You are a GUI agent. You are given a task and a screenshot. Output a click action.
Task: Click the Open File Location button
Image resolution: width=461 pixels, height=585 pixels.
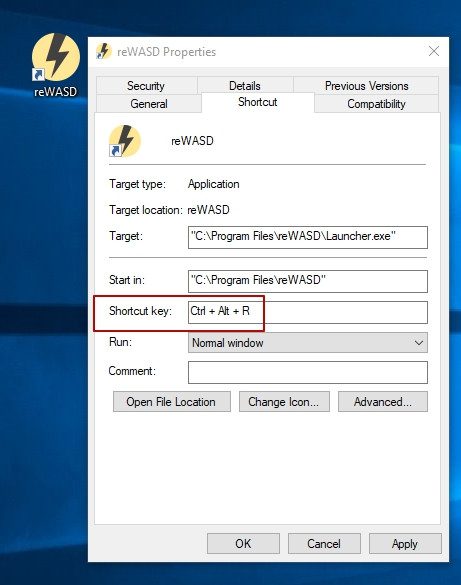[172, 402]
